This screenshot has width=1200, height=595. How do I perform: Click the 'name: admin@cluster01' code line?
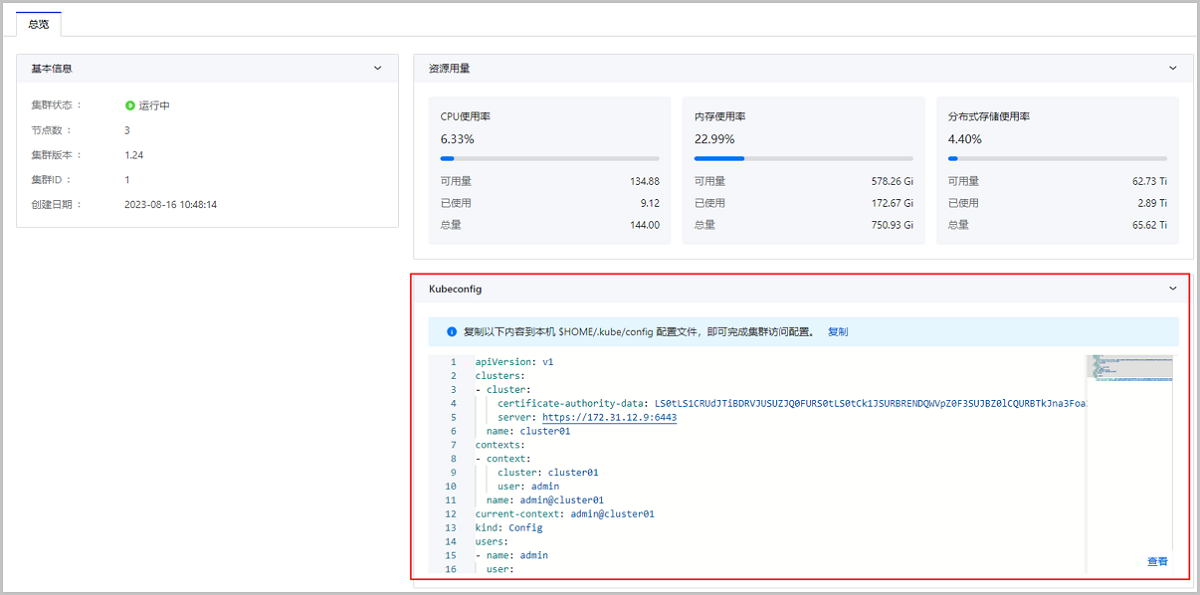(x=544, y=500)
